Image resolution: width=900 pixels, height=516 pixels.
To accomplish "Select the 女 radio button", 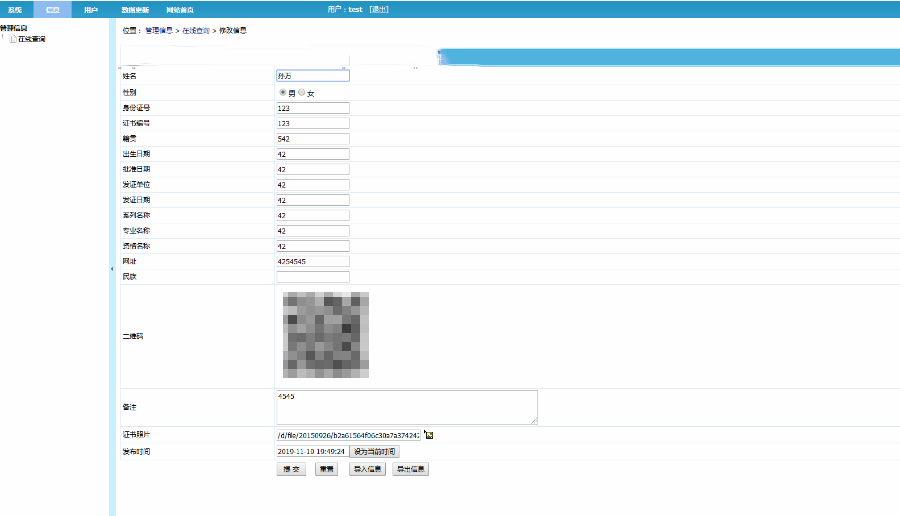I will pyautogui.click(x=302, y=92).
